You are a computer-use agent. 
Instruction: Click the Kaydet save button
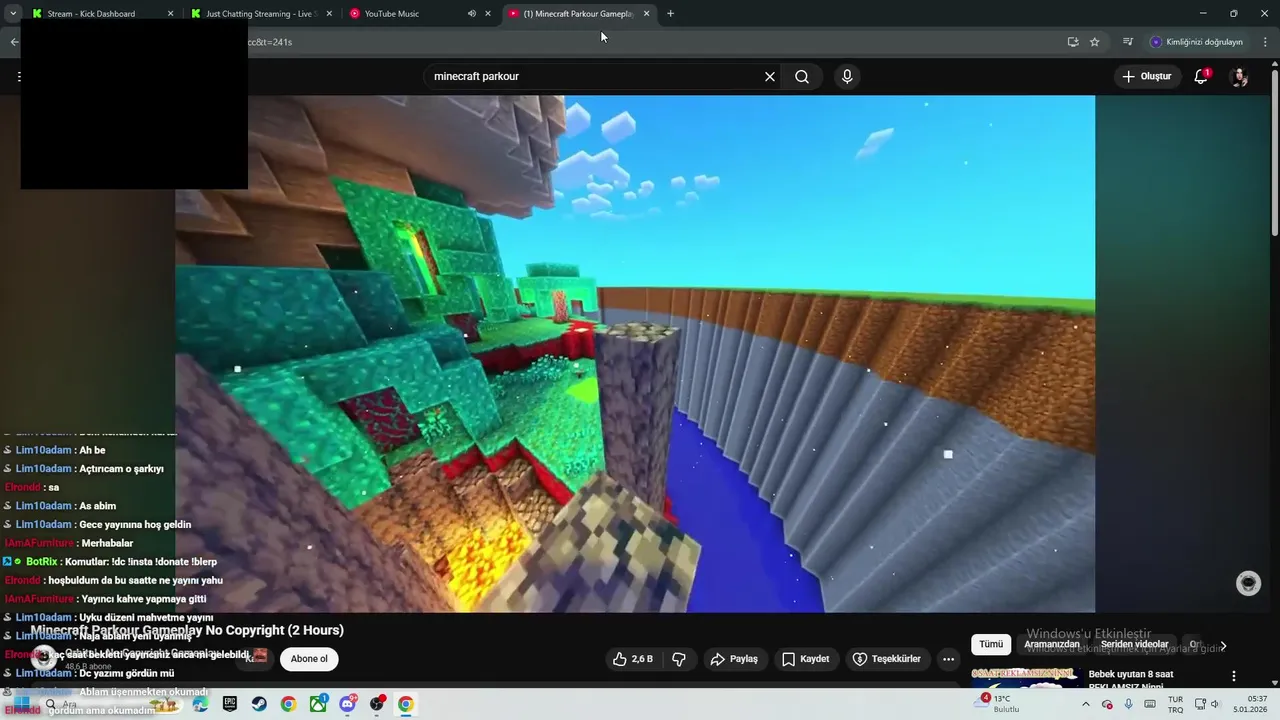805,659
